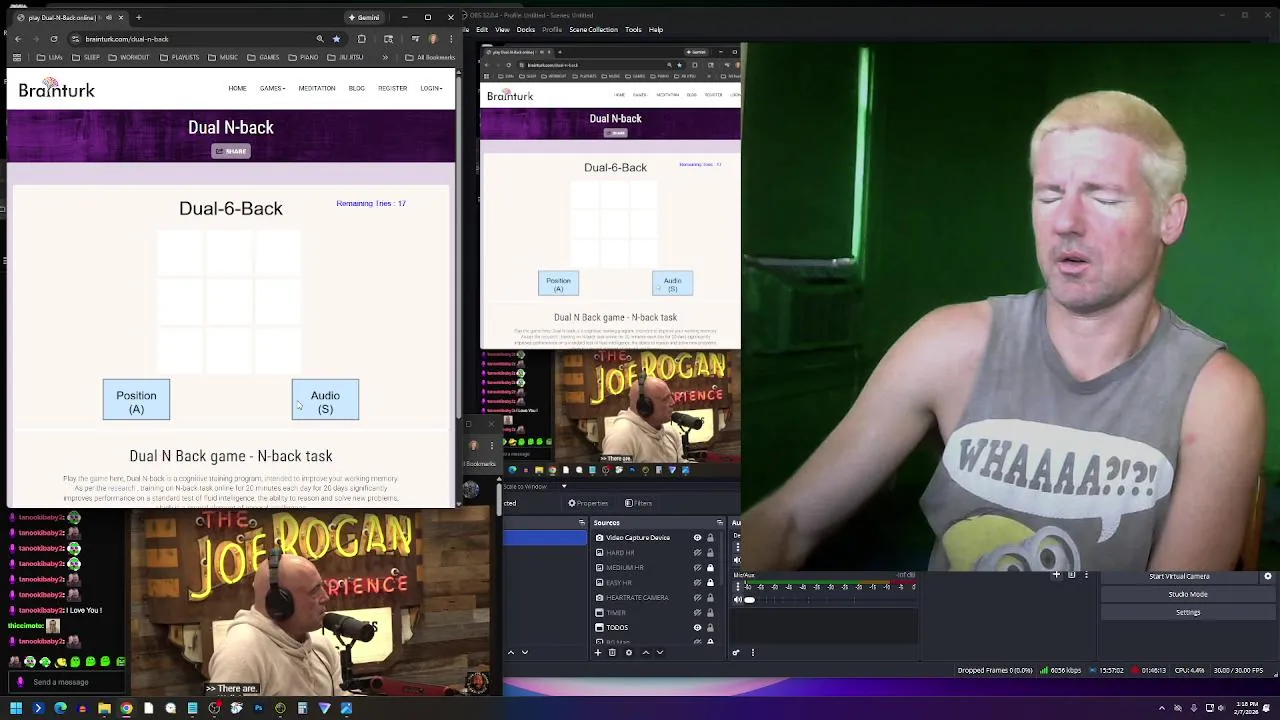Open the Mic/Aux channel options menu
Viewport: 1280px width, 720px height.
[x=738, y=587]
